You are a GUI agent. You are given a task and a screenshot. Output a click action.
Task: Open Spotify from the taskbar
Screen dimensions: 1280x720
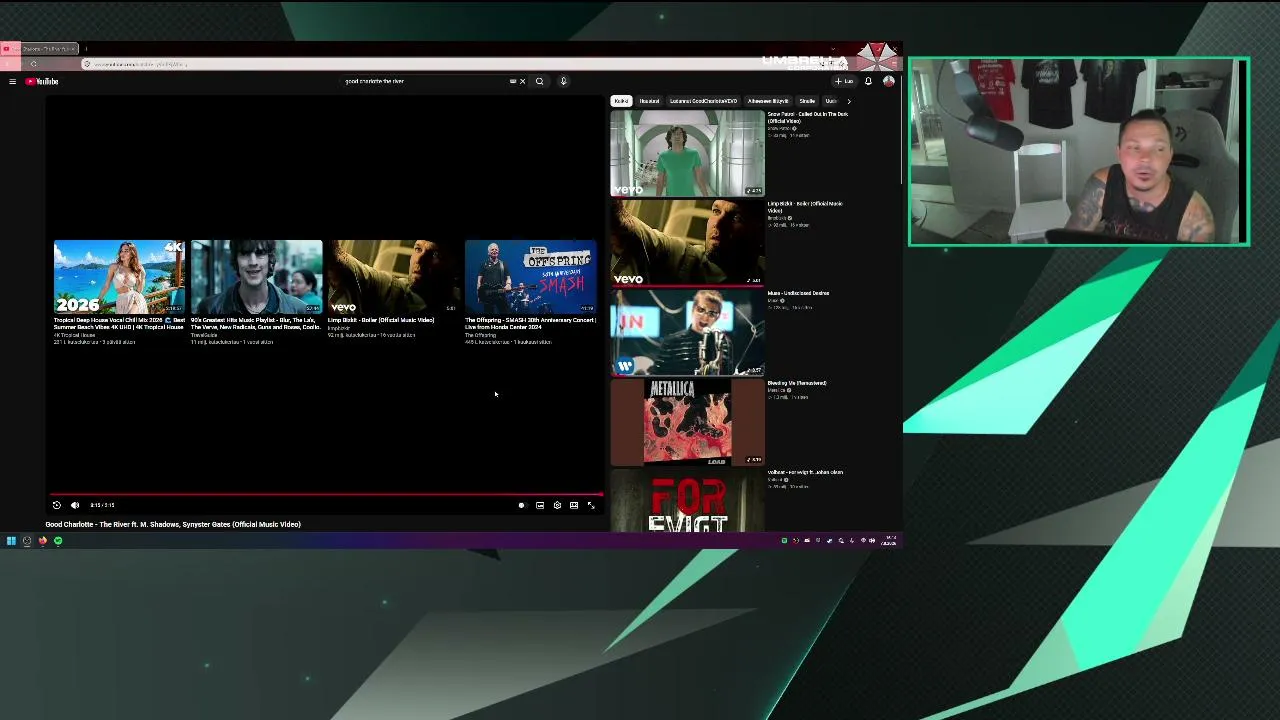tap(58, 541)
